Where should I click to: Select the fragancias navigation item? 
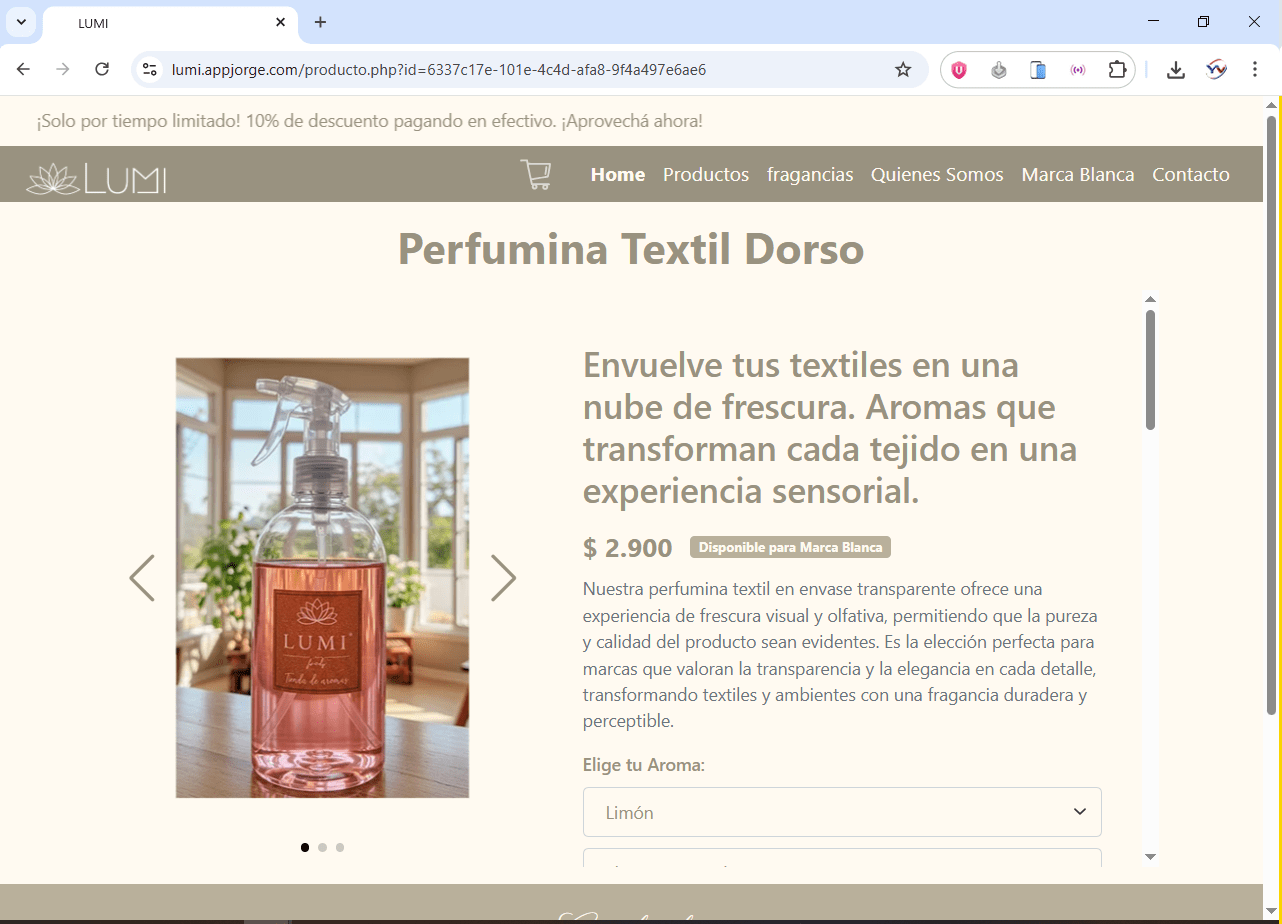(810, 174)
